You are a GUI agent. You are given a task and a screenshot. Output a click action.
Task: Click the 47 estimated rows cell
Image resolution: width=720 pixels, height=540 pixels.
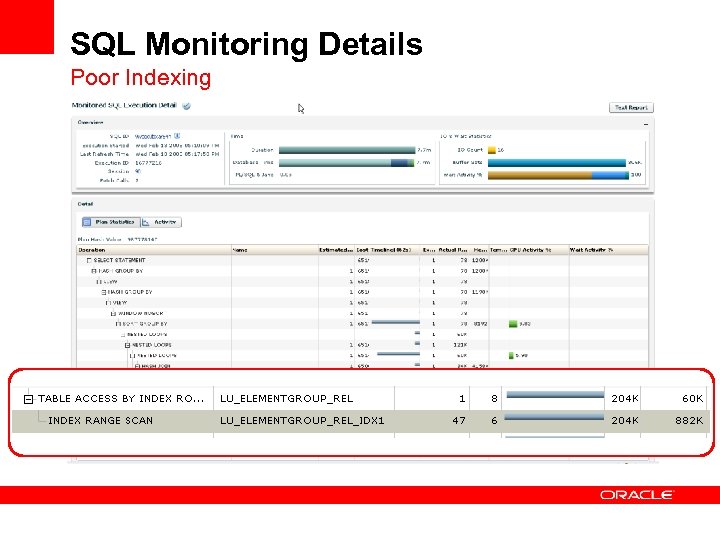(459, 421)
